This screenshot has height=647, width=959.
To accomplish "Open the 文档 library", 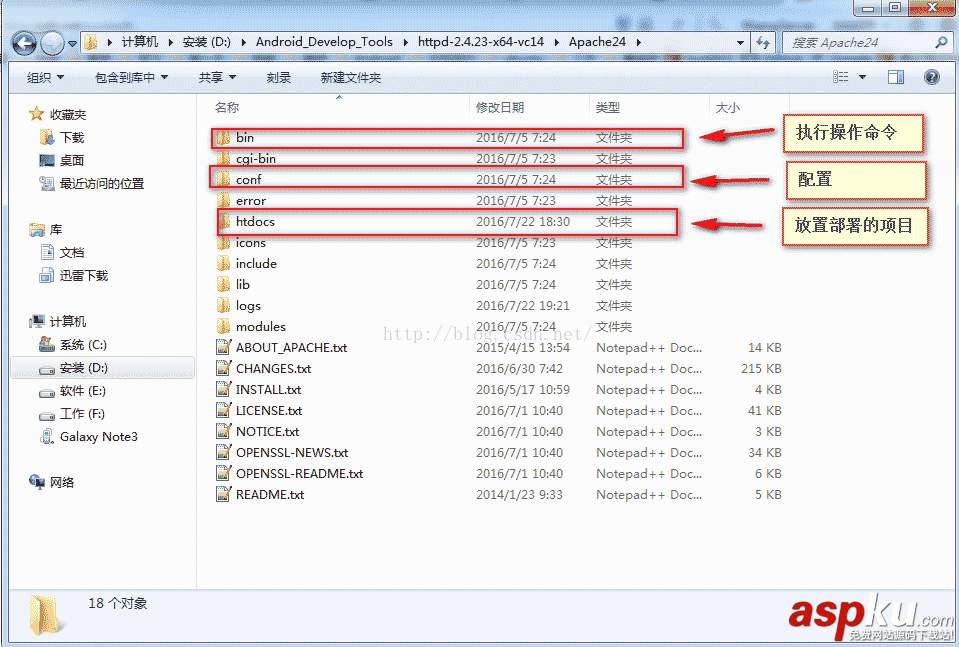I will point(72,253).
